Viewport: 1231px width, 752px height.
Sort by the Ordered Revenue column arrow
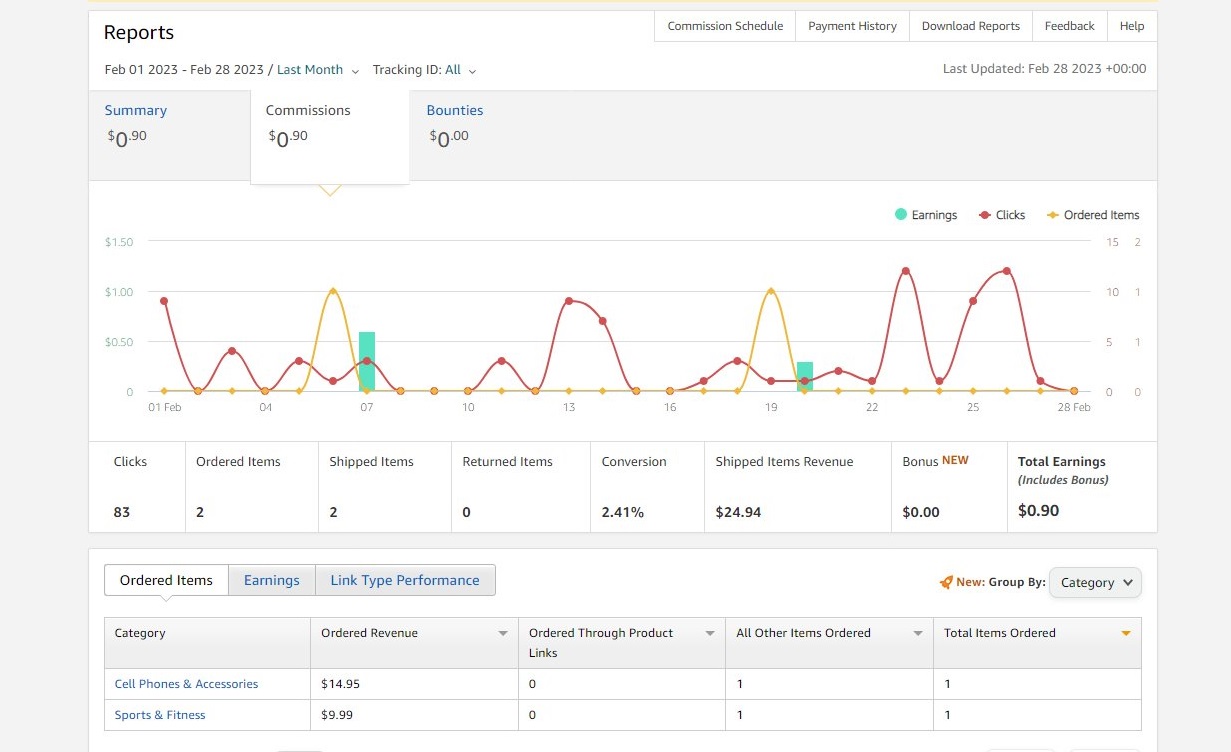click(502, 634)
